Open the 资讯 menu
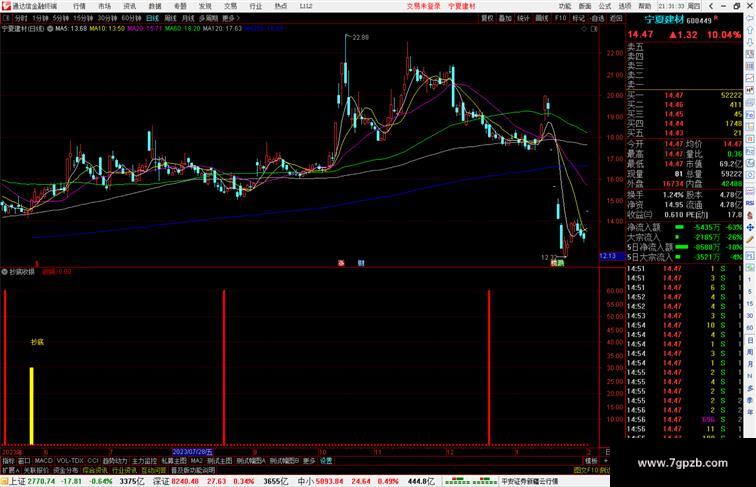The height and width of the screenshot is (487, 756). (x=130, y=6)
